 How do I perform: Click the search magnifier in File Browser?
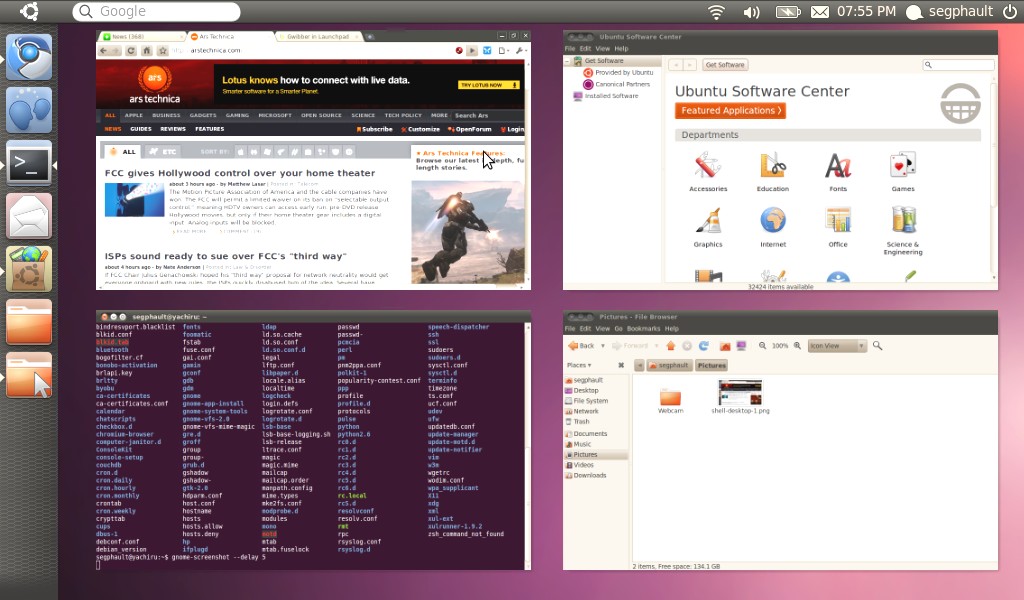click(877, 345)
